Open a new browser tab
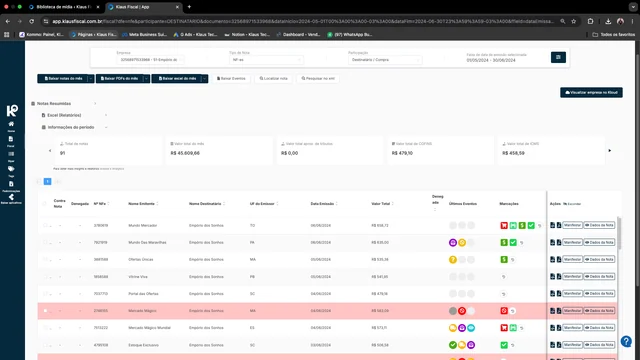Image resolution: width=640 pixels, height=360 pixels. (x=189, y=7)
